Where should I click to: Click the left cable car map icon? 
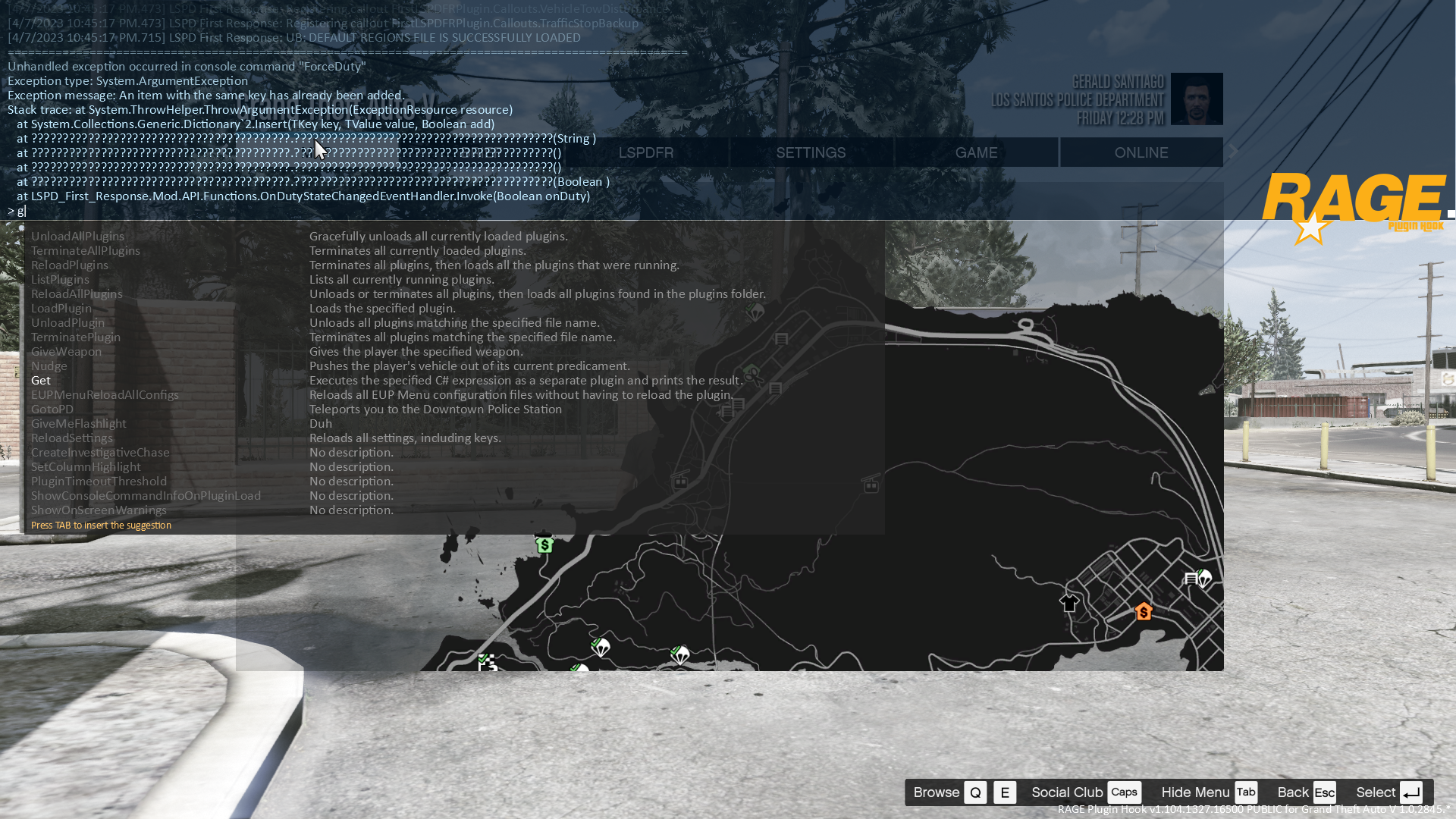pyautogui.click(x=680, y=481)
